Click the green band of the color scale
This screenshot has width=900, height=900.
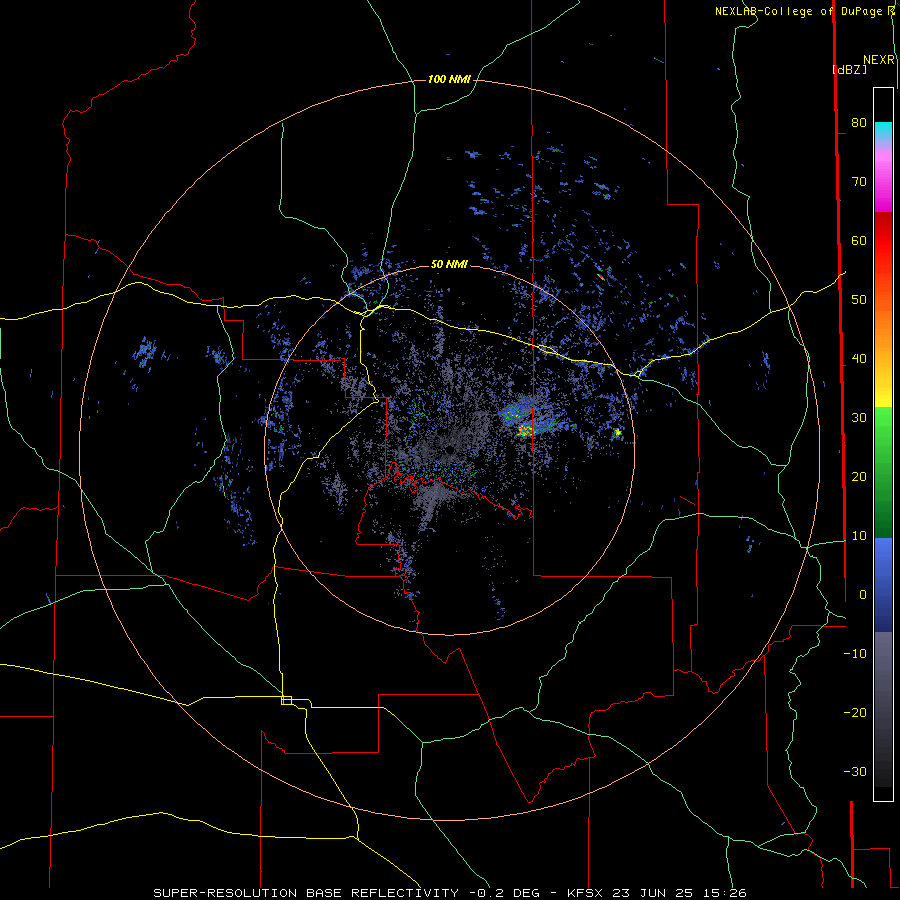[x=883, y=472]
